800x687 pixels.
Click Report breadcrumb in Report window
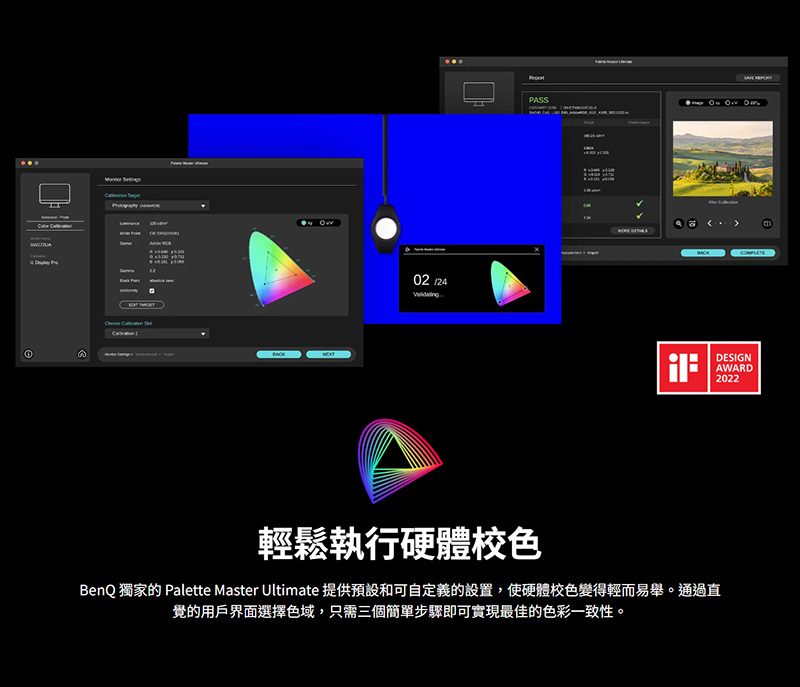tap(593, 252)
